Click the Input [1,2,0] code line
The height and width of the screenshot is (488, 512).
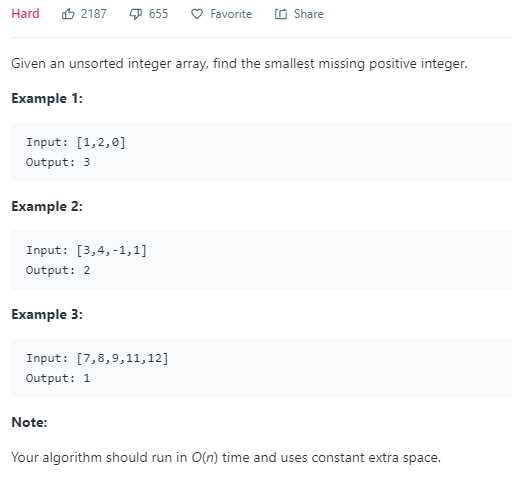pos(76,142)
